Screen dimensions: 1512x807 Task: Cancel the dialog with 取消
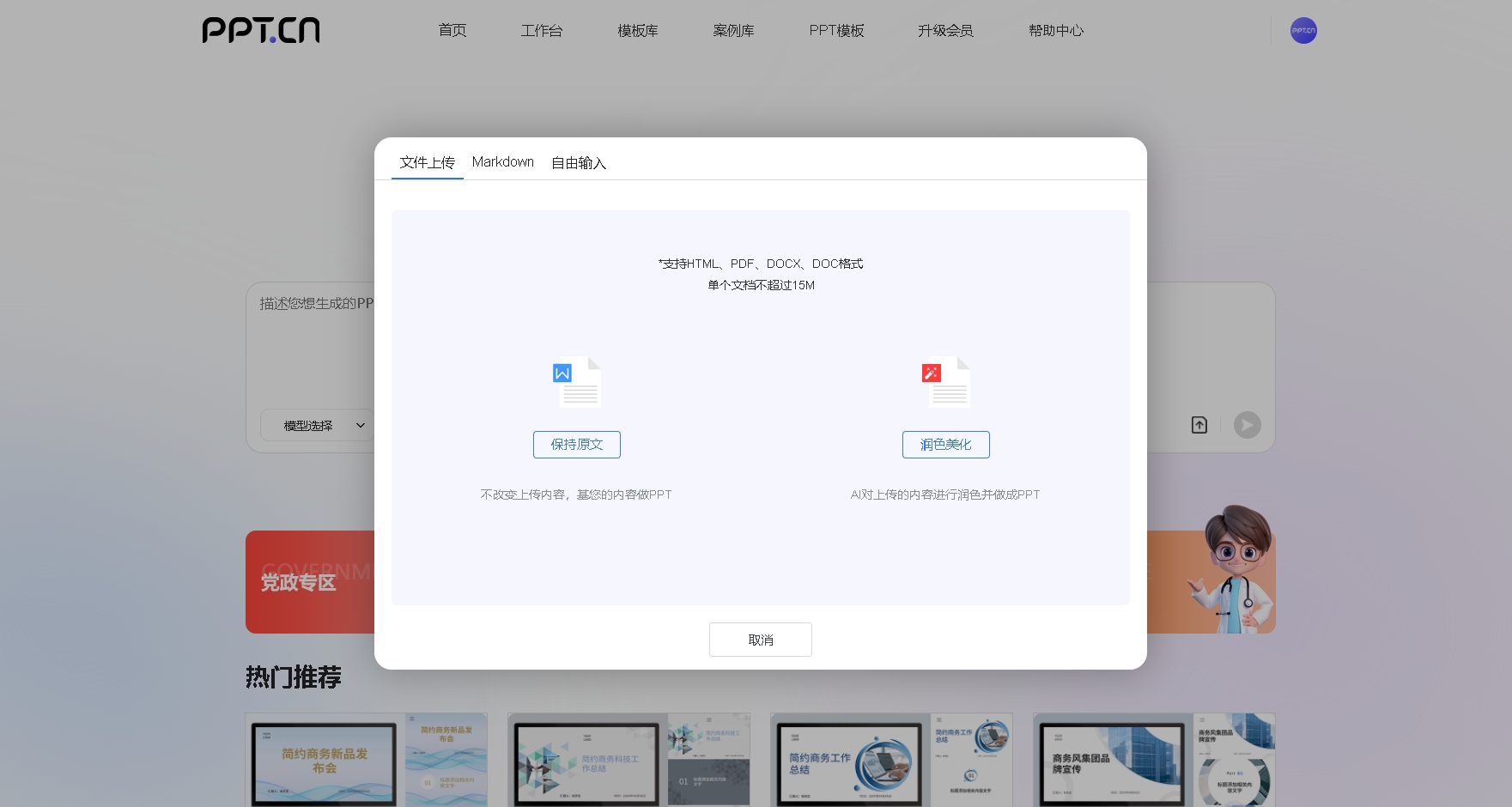tap(760, 640)
